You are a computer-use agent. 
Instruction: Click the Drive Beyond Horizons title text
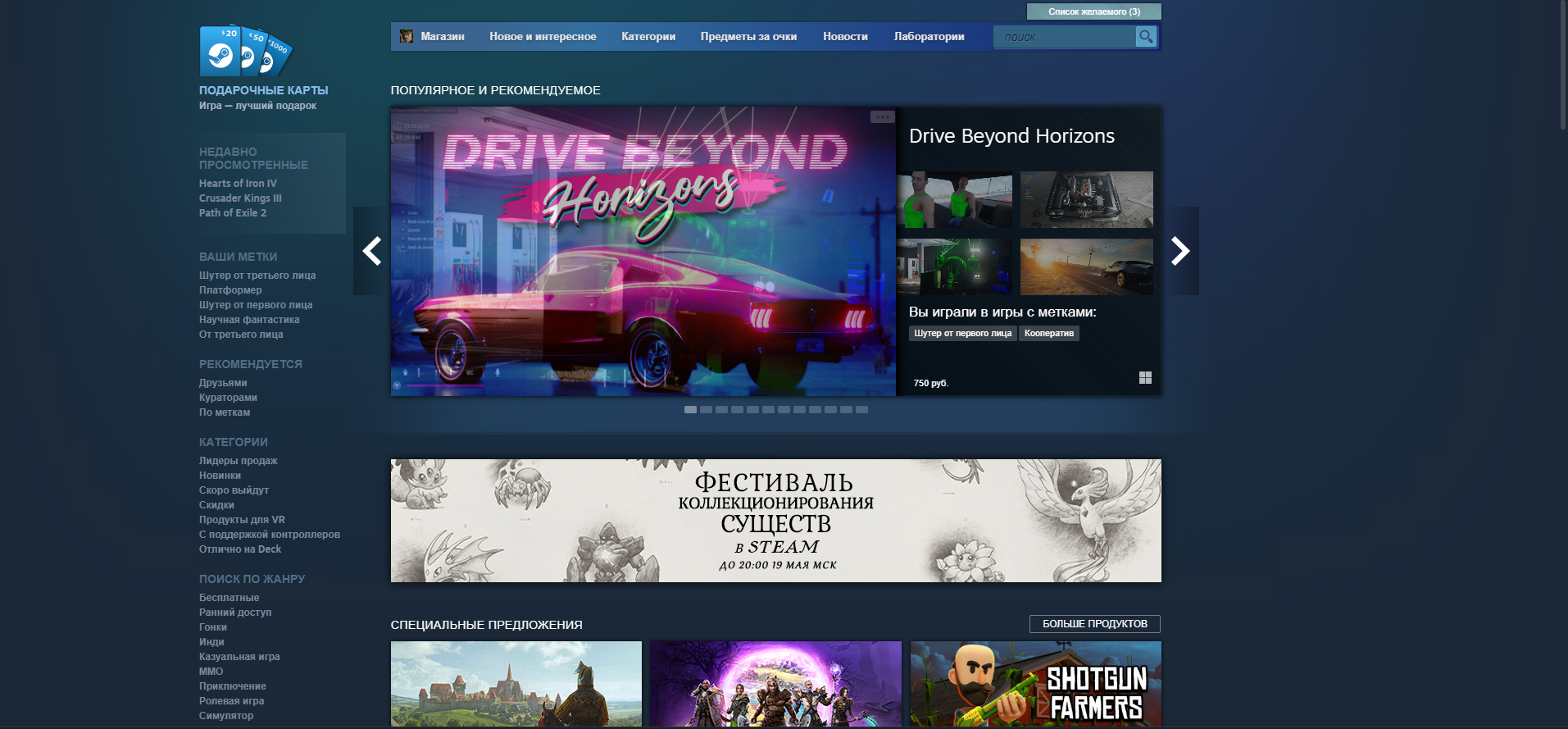[x=1011, y=136]
